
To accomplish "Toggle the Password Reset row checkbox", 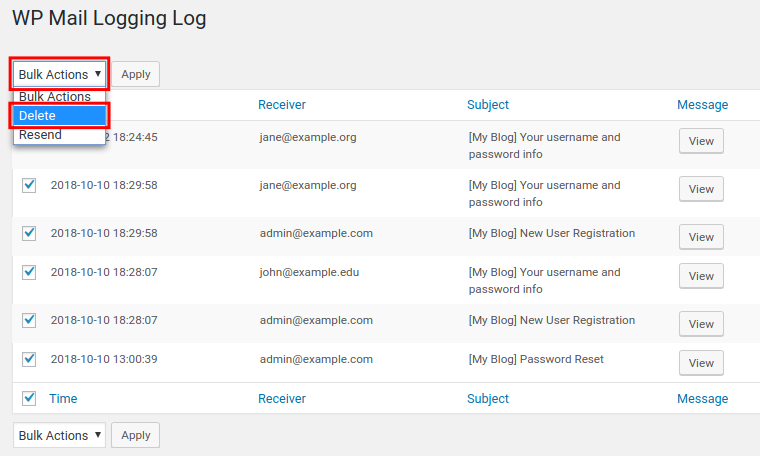I will pyautogui.click(x=29, y=359).
